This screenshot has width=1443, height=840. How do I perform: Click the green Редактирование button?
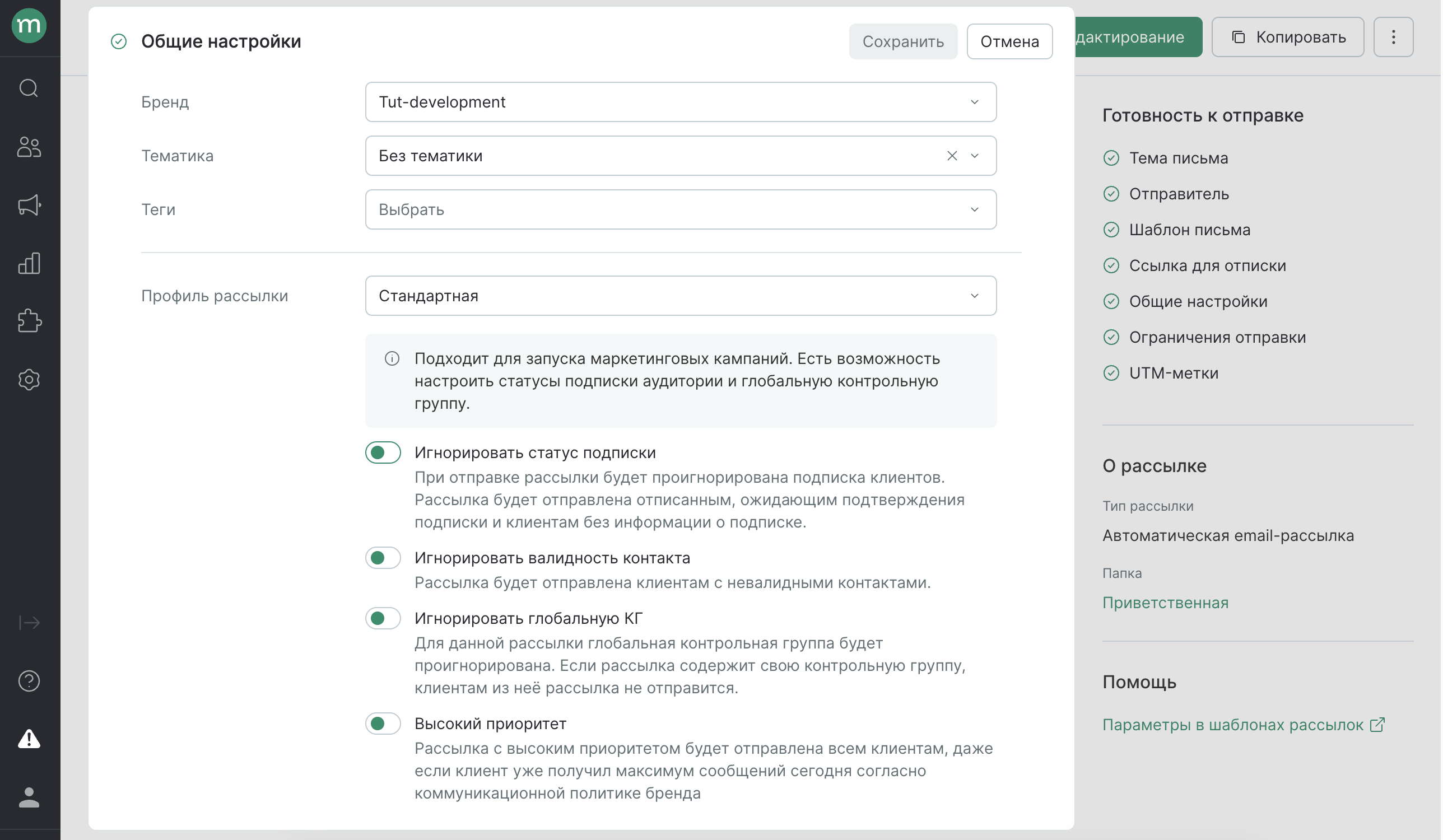[1138, 36]
